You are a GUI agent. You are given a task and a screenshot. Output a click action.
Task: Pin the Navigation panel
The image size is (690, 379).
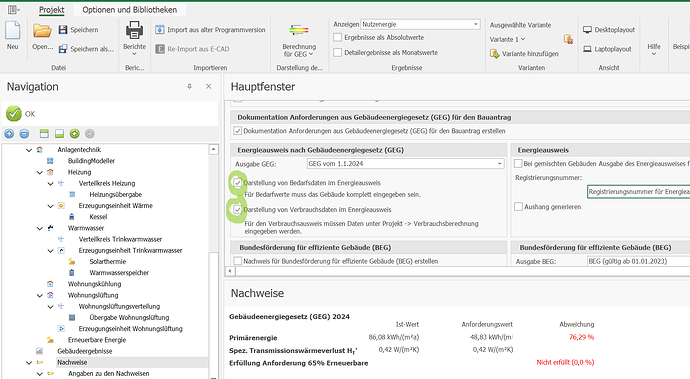[190, 87]
